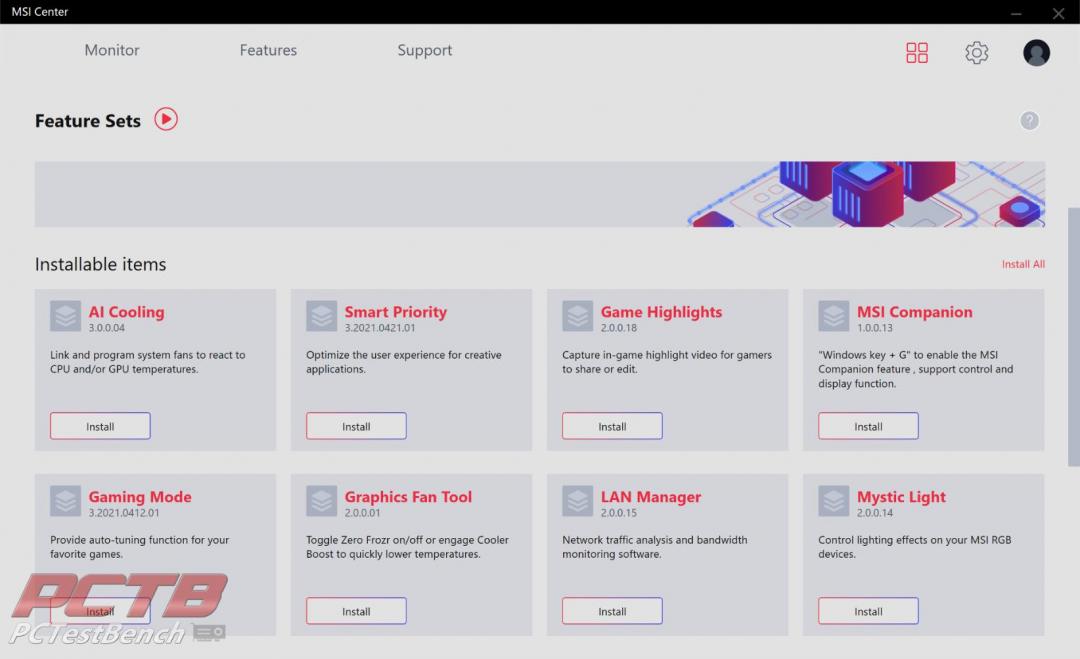This screenshot has width=1080, height=659.
Task: Switch to the Monitor tab
Action: [x=112, y=50]
